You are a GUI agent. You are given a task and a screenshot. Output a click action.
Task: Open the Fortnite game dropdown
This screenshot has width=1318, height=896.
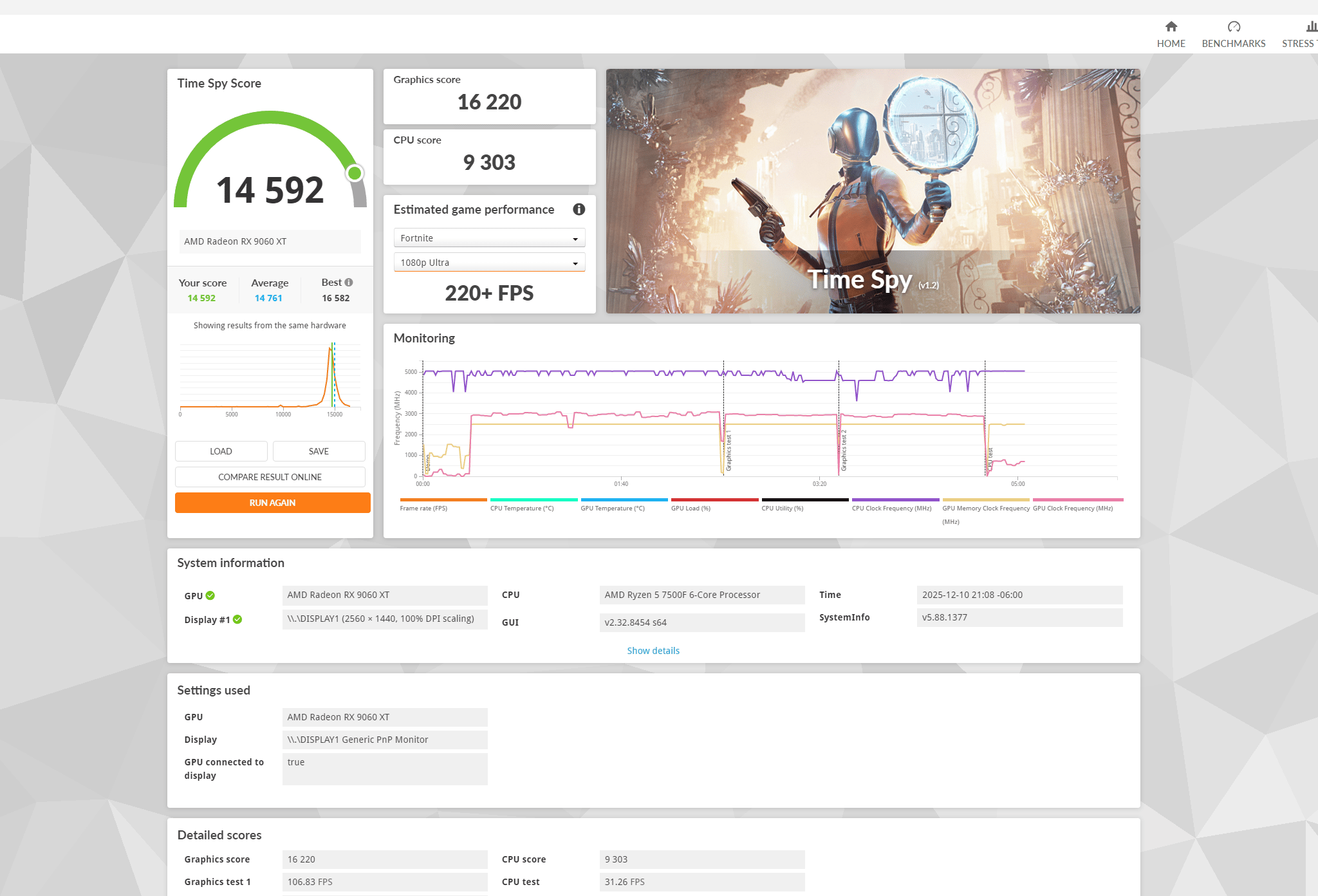click(489, 238)
